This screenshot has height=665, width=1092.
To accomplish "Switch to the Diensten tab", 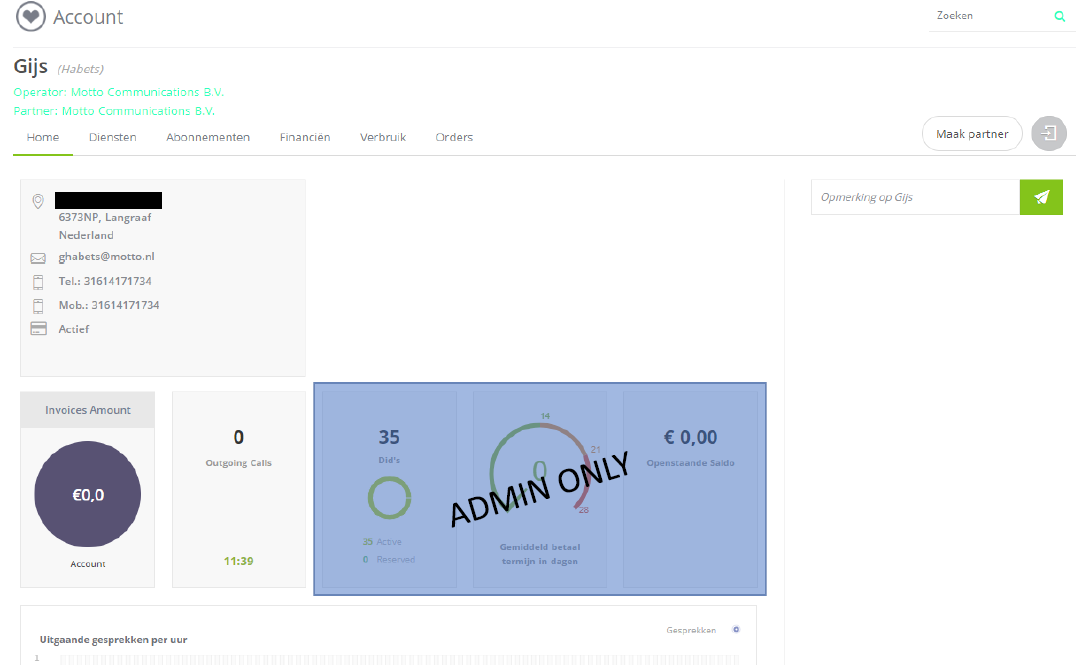I will tap(113, 137).
